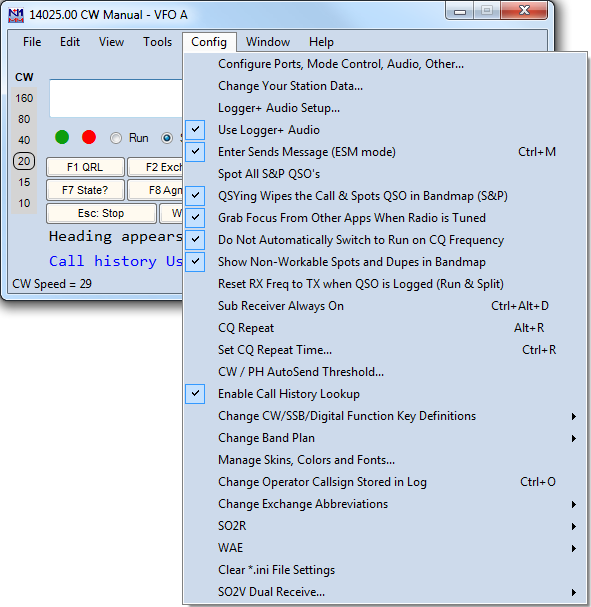The height and width of the screenshot is (607, 591).
Task: Select CQ Repeat menu entry
Action: click(x=385, y=328)
